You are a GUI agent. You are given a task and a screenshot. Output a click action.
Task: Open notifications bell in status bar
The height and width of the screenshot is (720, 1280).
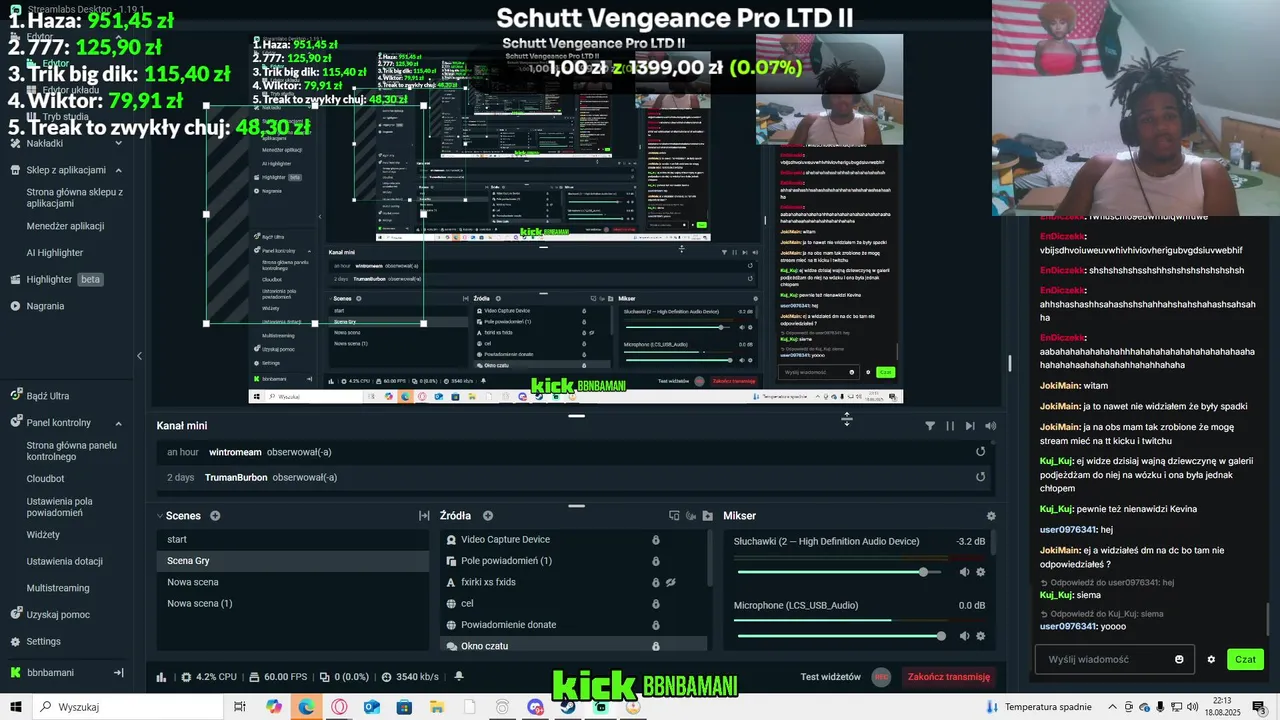[459, 677]
